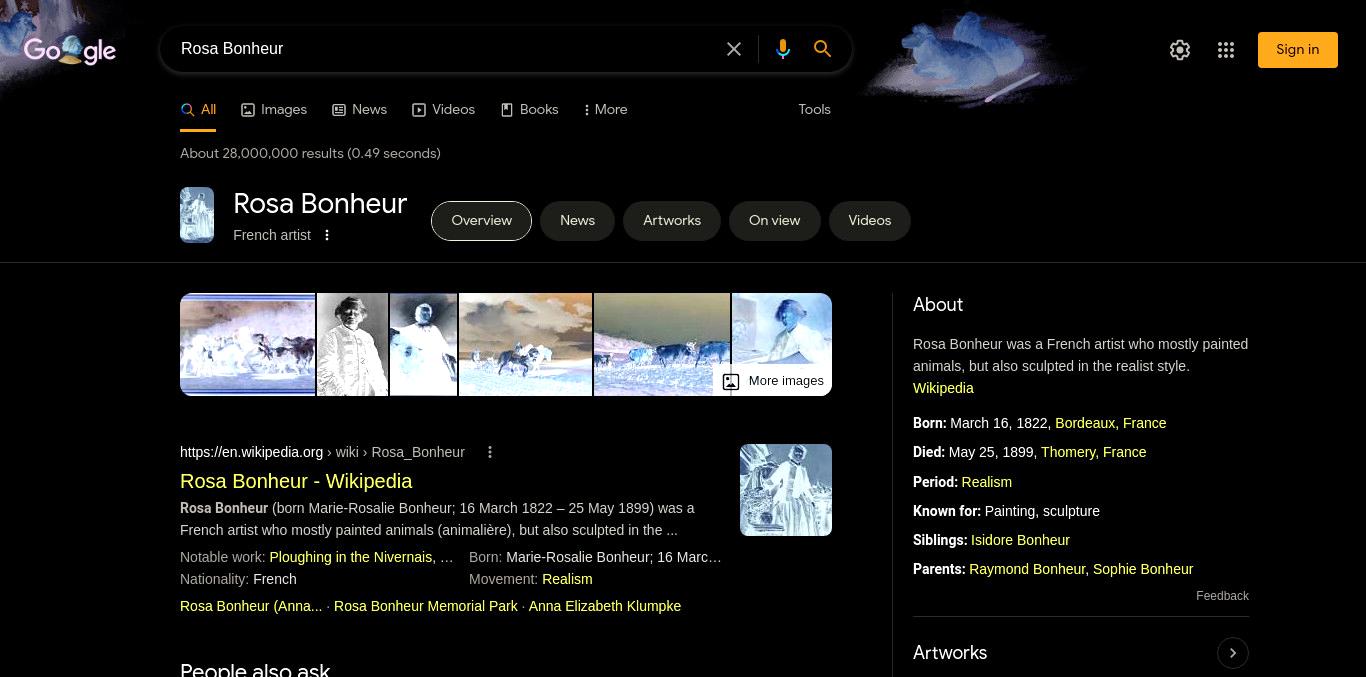Click the Realism movement link
This screenshot has width=1366, height=677.
click(567, 579)
